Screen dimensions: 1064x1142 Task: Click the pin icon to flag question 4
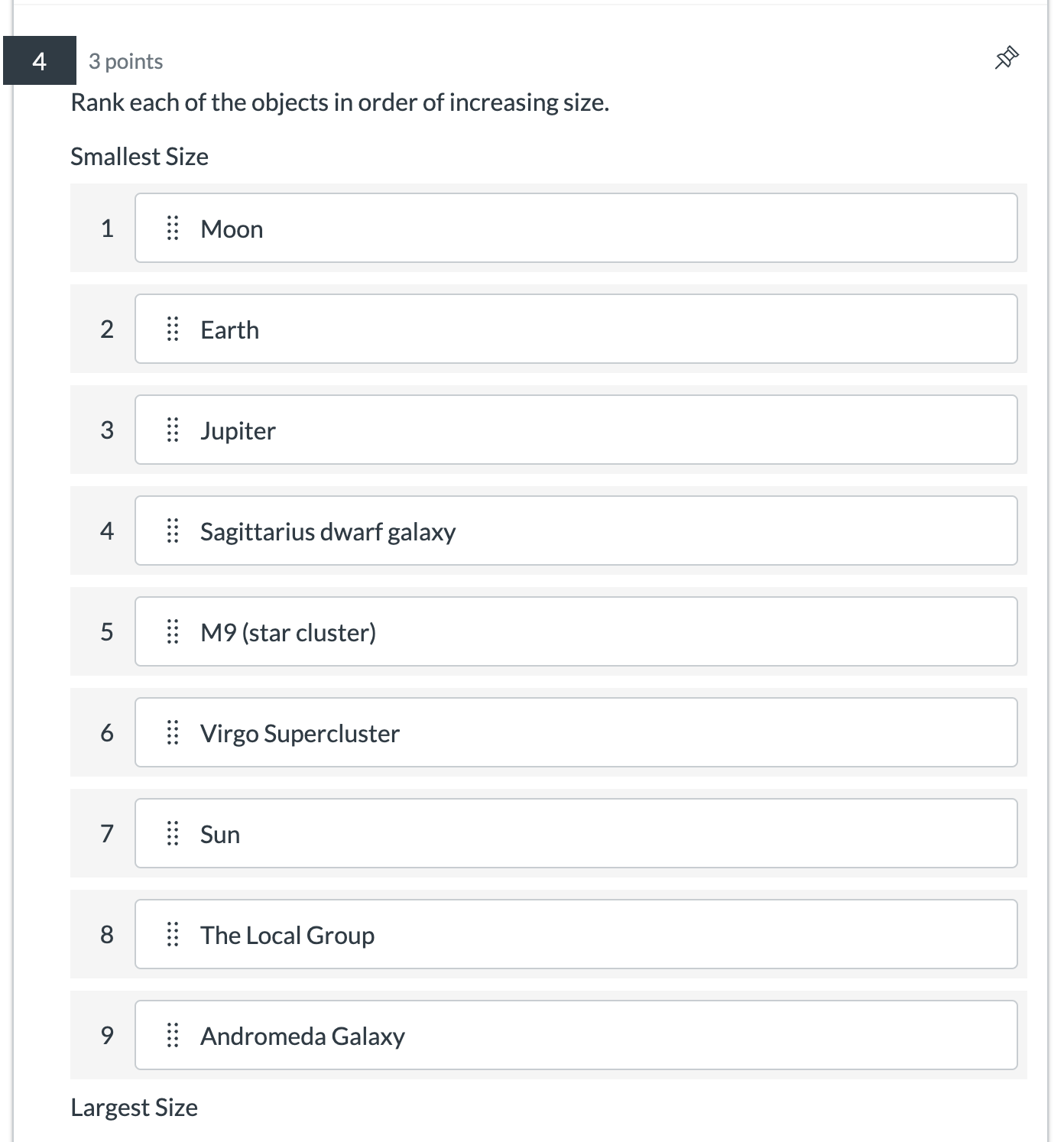pyautogui.click(x=1007, y=57)
